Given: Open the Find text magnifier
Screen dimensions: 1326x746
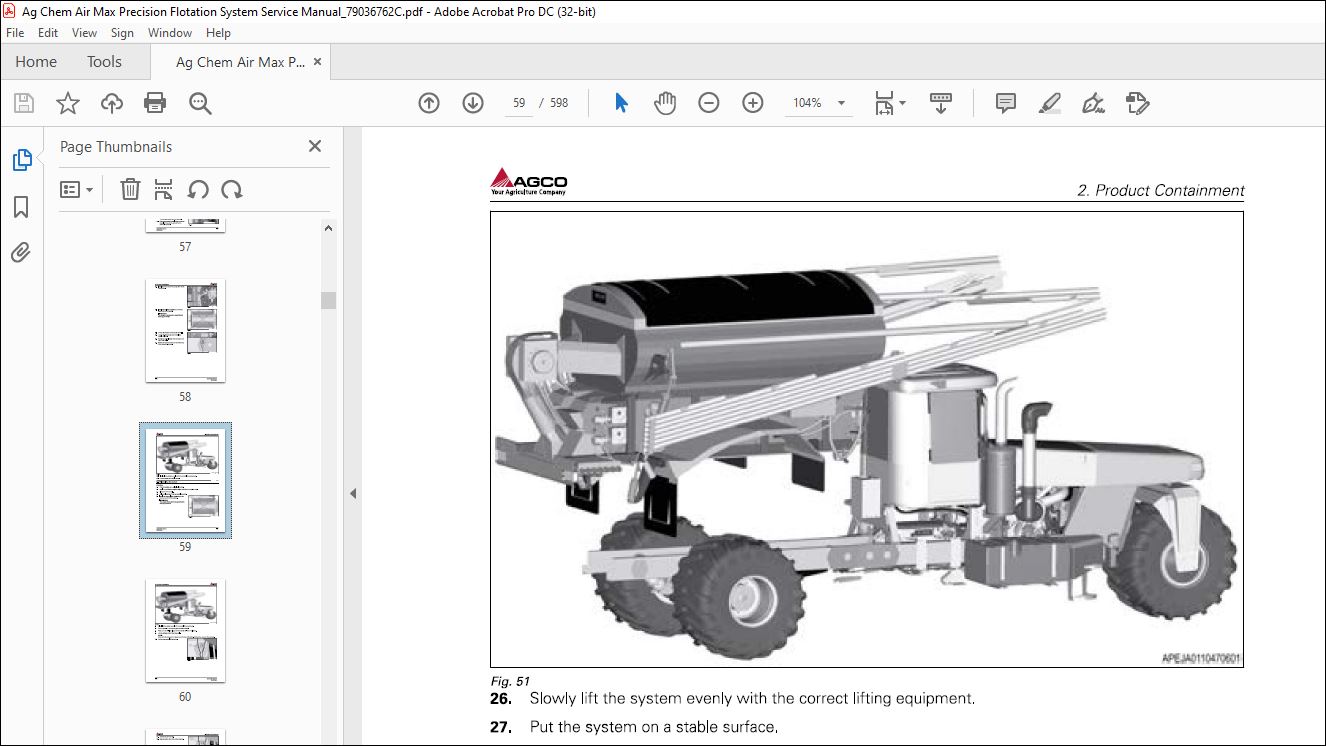Looking at the screenshot, I should (200, 103).
